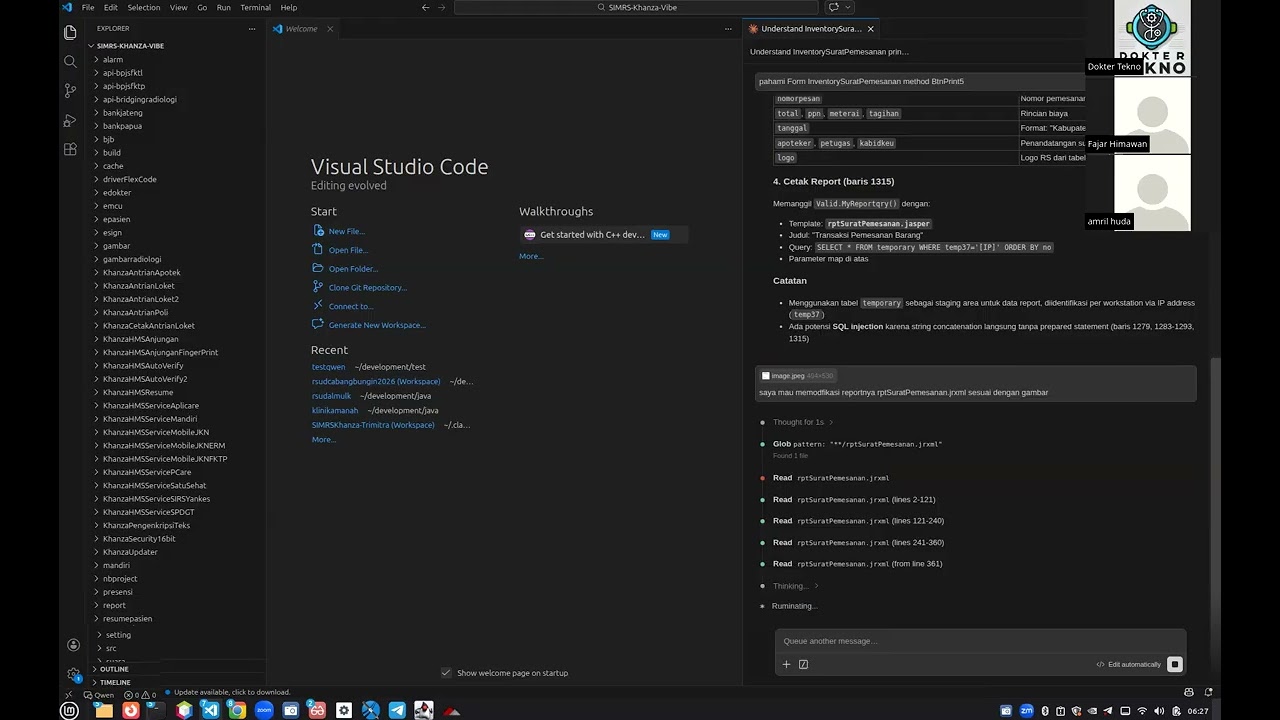The width and height of the screenshot is (1280, 720).
Task: Open the Terminal menu
Action: click(x=255, y=7)
